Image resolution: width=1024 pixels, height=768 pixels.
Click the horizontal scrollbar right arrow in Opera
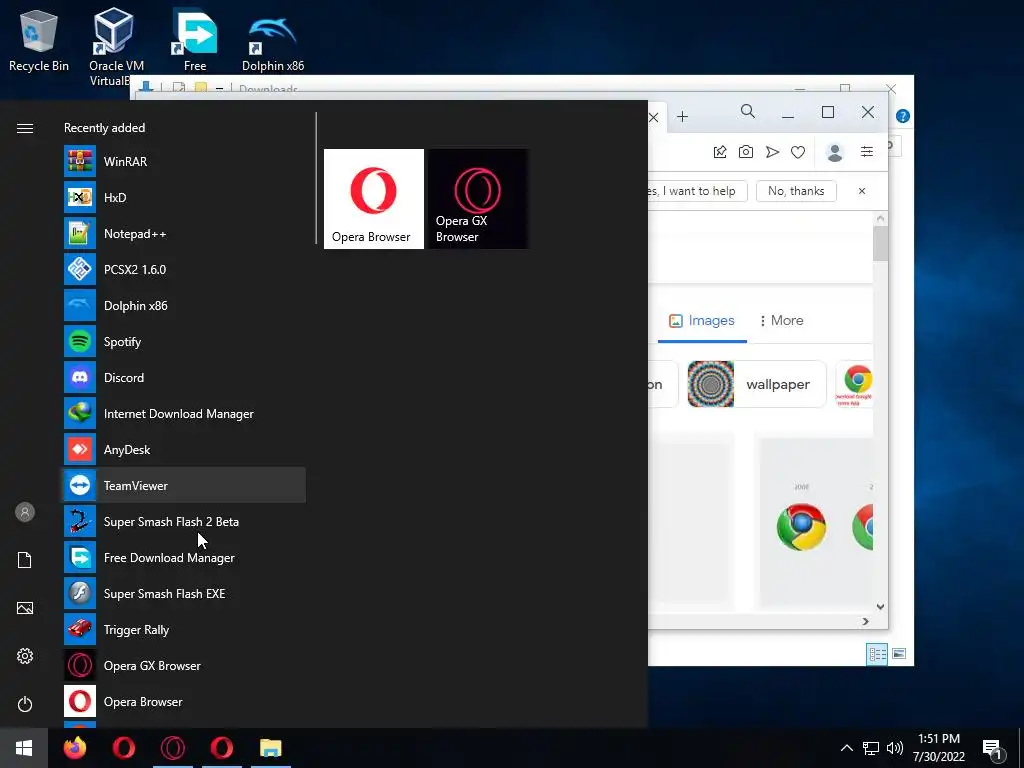click(x=865, y=622)
